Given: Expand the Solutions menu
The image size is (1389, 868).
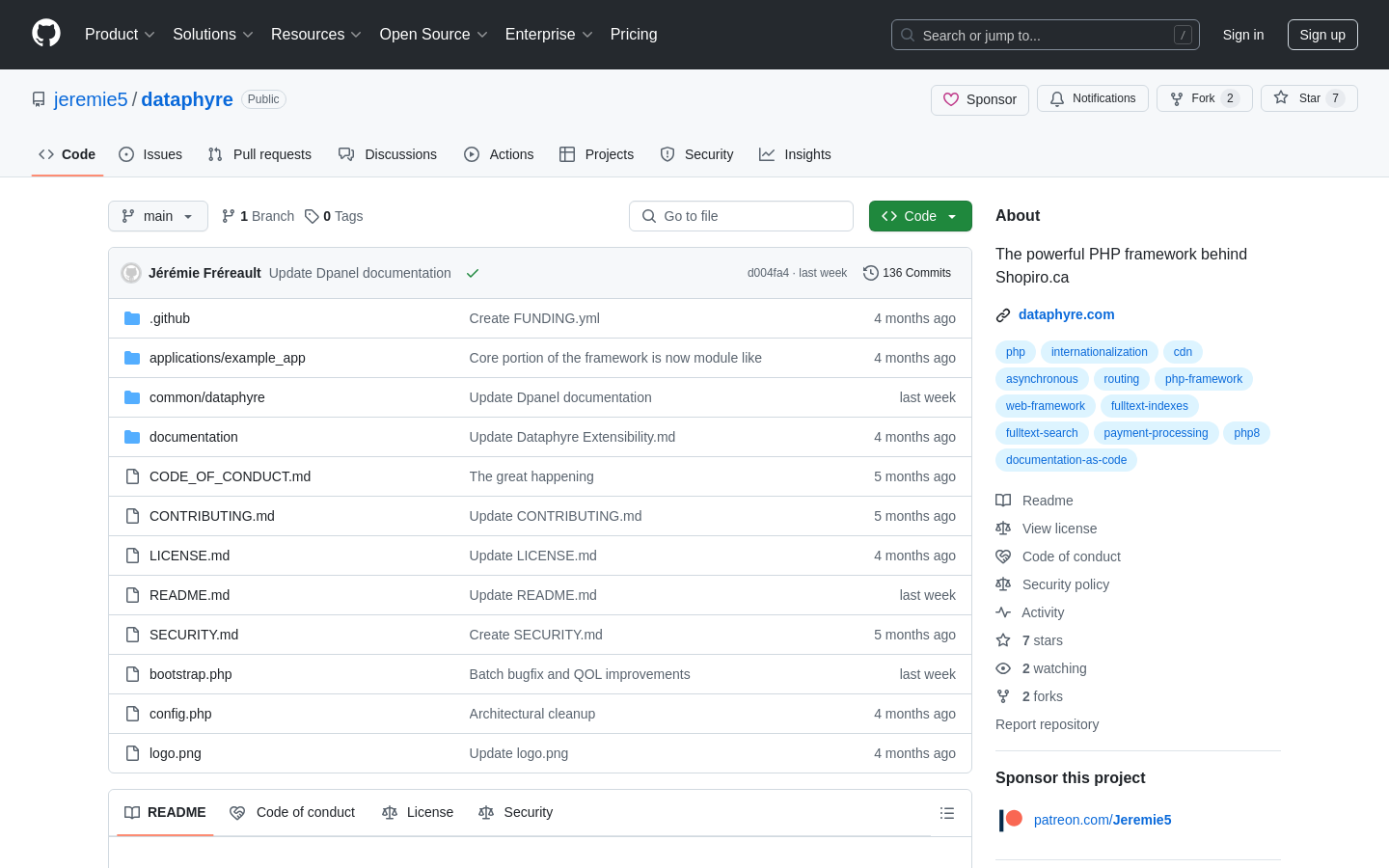Looking at the screenshot, I should (212, 34).
